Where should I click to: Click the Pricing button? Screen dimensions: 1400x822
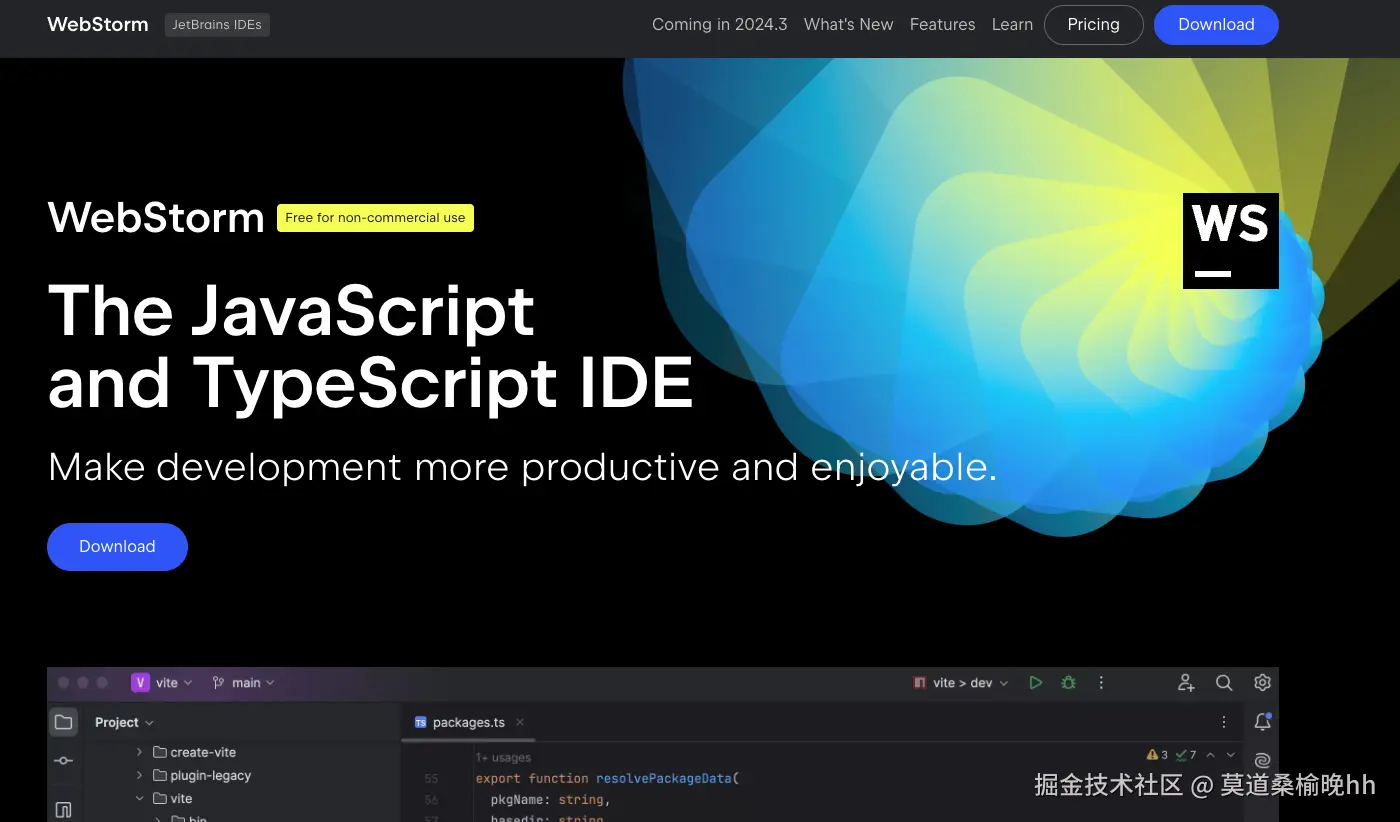tap(1093, 25)
